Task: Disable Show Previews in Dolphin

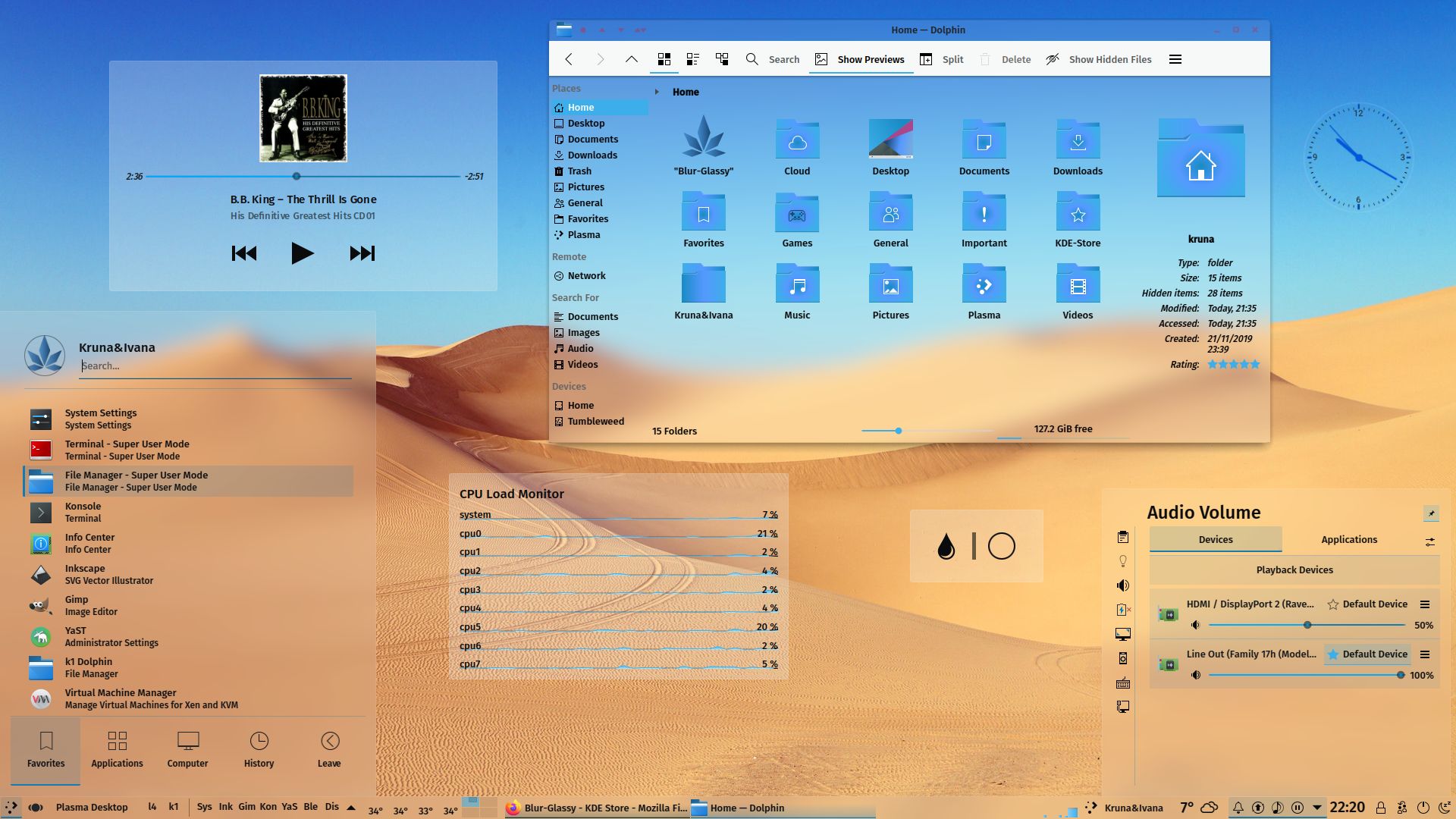Action: click(x=860, y=59)
